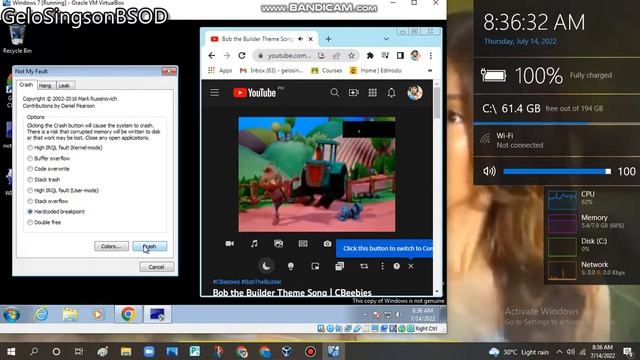This screenshot has height=360, width=640.
Task: Open the Colors... dialog button
Action: 111,247
